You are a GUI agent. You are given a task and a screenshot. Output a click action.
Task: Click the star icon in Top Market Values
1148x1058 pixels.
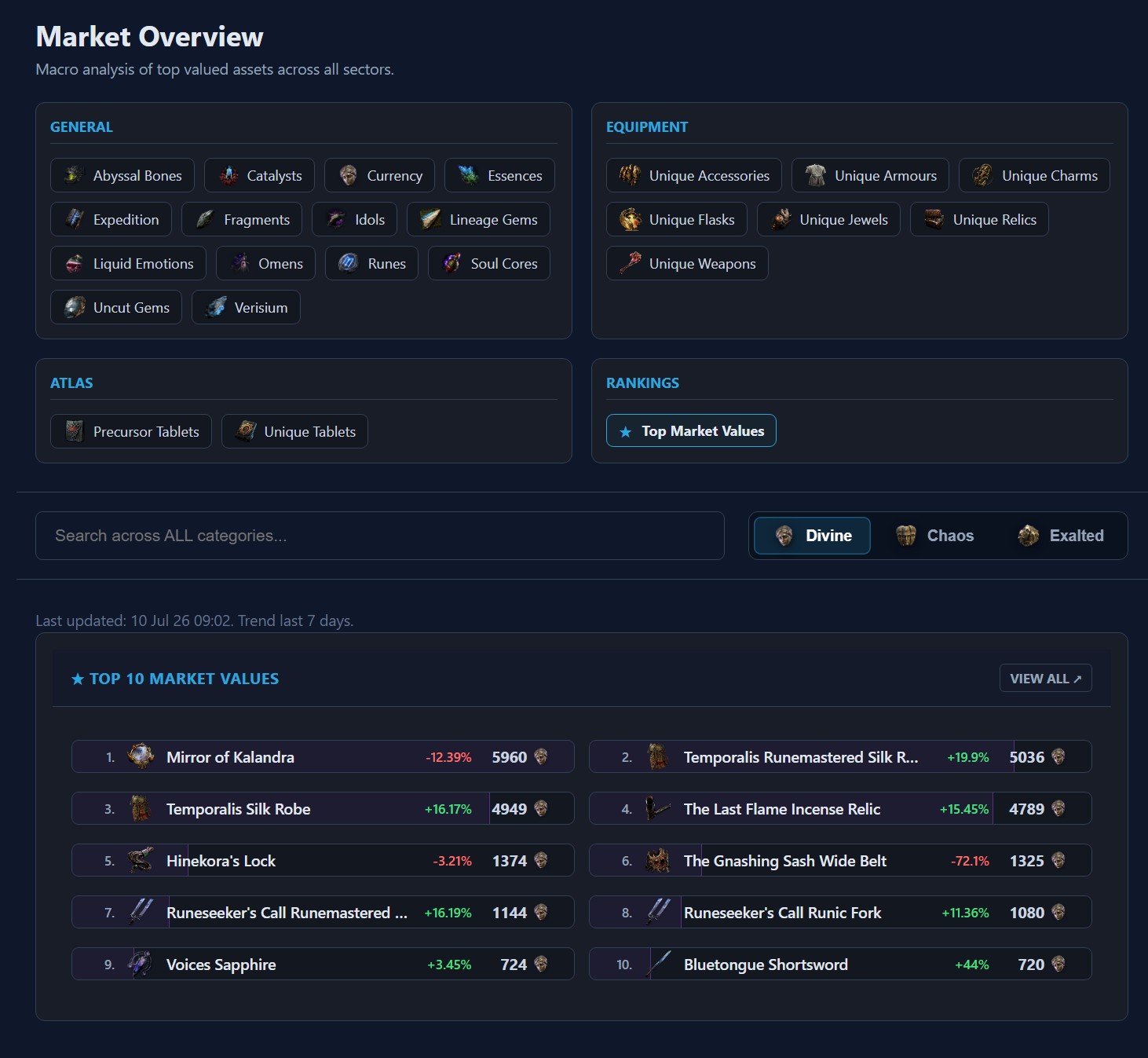626,431
